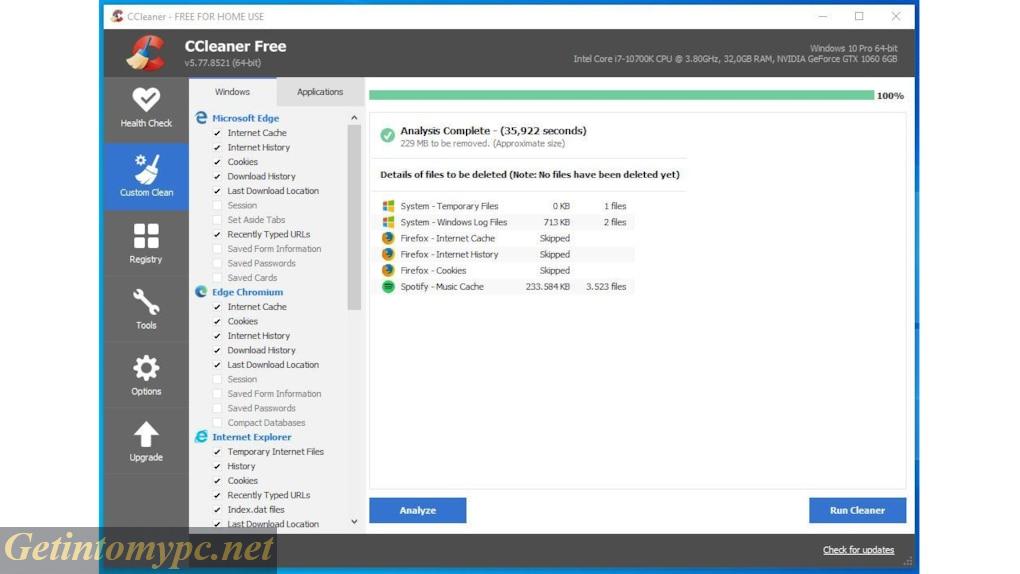Click the cleaner list scrollbar thumb
Image resolution: width=1020 pixels, height=574 pixels.
(x=354, y=217)
